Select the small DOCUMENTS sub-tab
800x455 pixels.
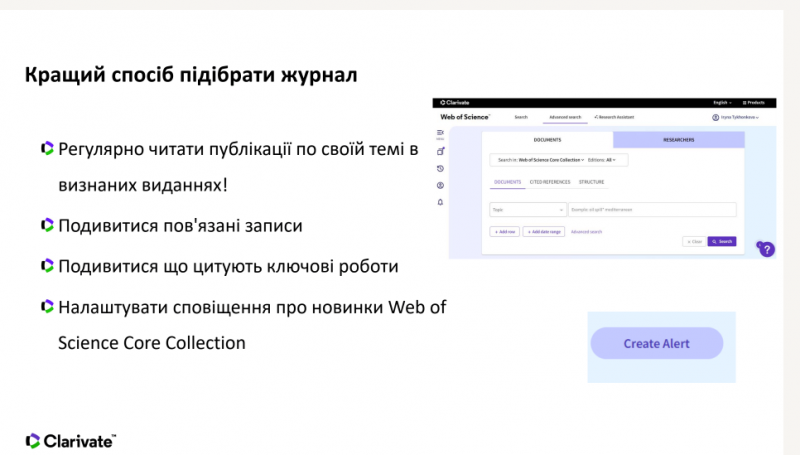pos(508,182)
